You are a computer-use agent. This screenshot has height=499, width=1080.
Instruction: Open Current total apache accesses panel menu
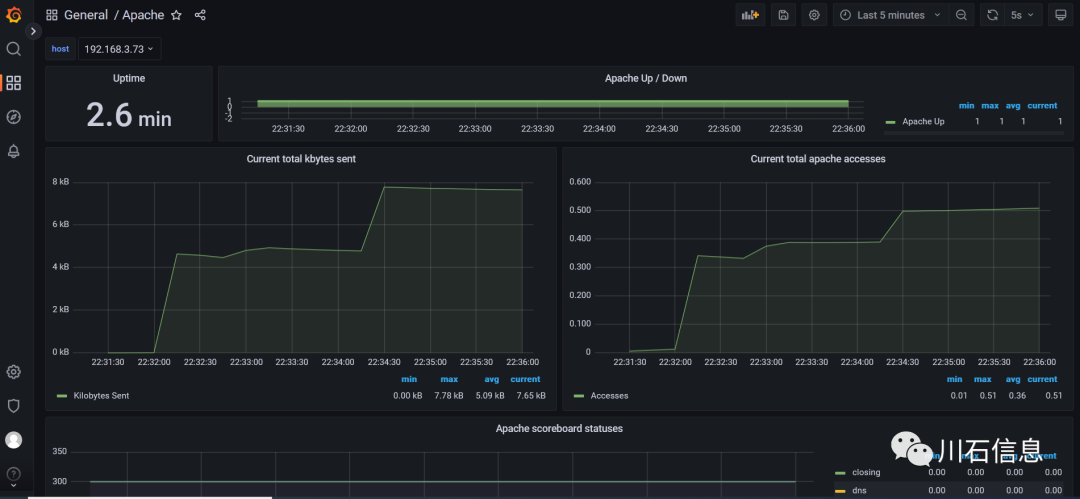(x=818, y=159)
